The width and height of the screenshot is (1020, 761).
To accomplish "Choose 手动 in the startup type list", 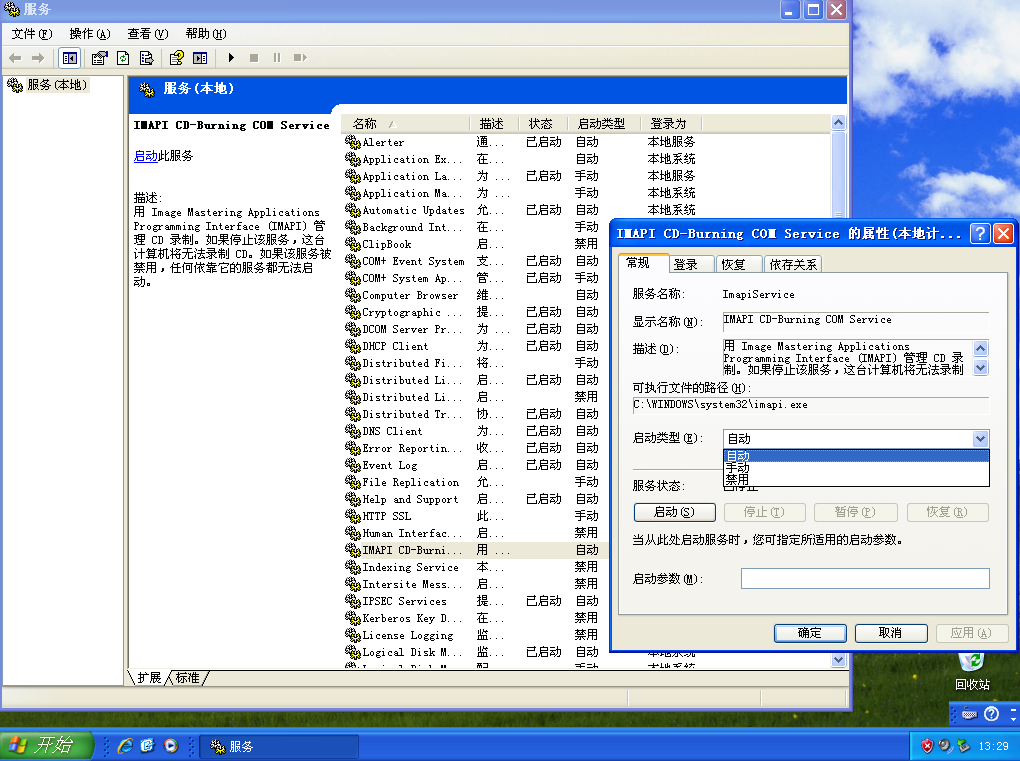I will tap(856, 468).
